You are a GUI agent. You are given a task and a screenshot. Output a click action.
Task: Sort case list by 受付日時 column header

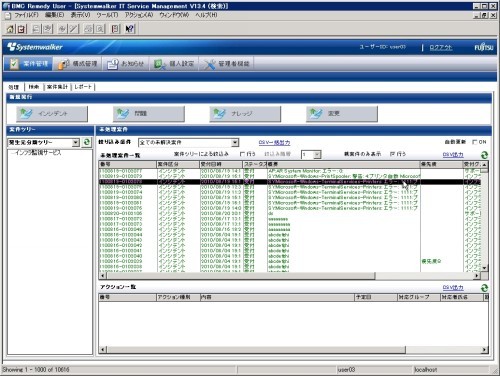[x=221, y=164]
